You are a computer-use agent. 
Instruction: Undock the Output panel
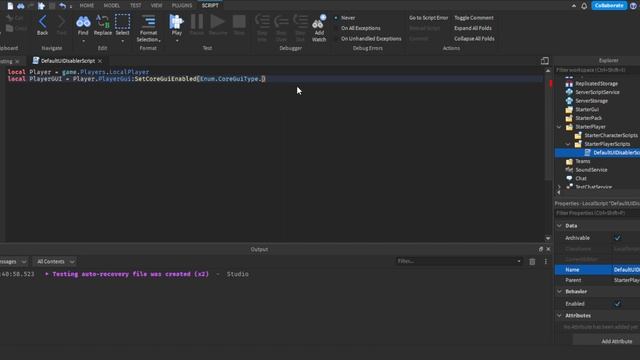coord(541,249)
